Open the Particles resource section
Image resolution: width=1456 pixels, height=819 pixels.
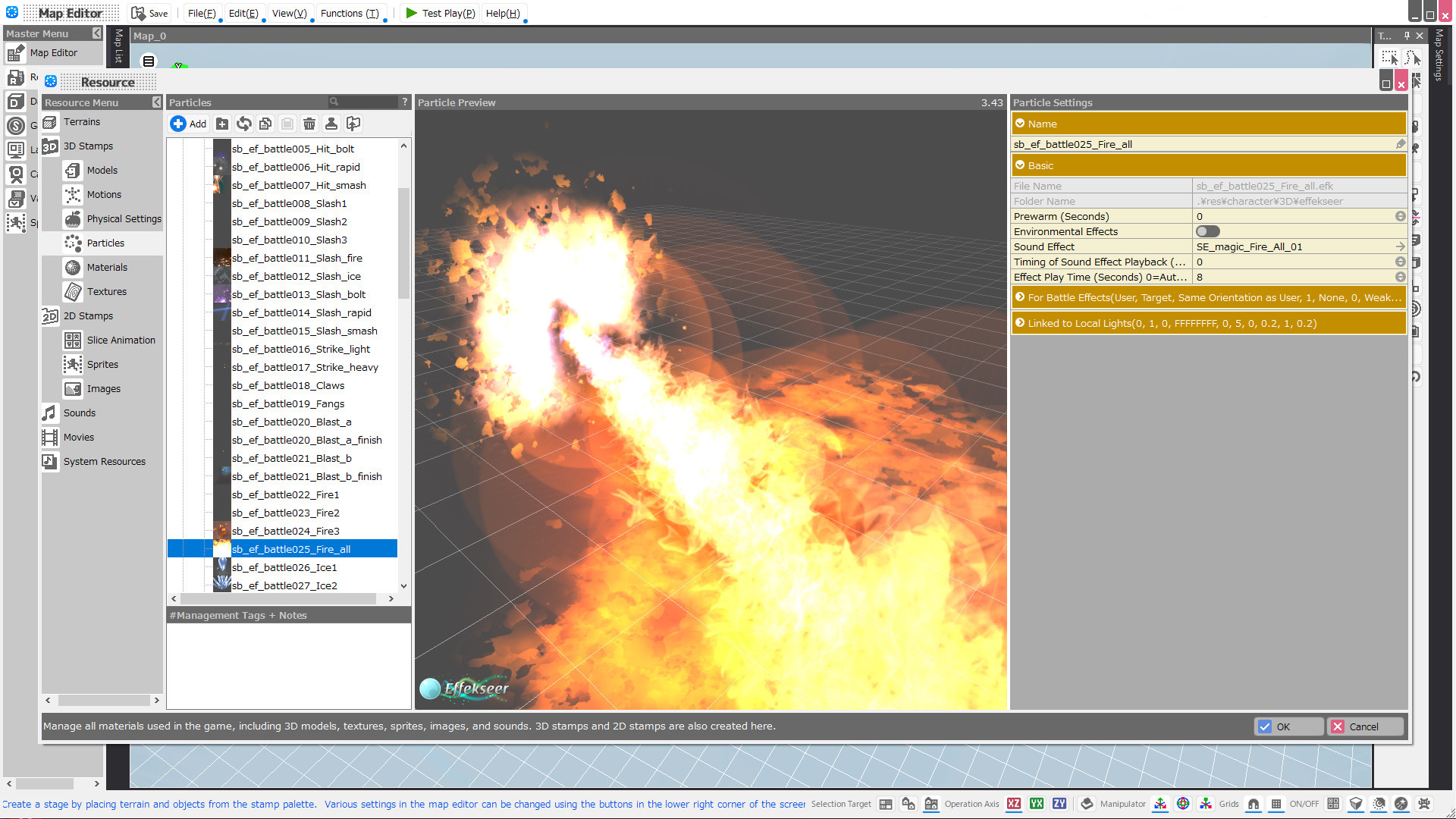click(x=105, y=243)
